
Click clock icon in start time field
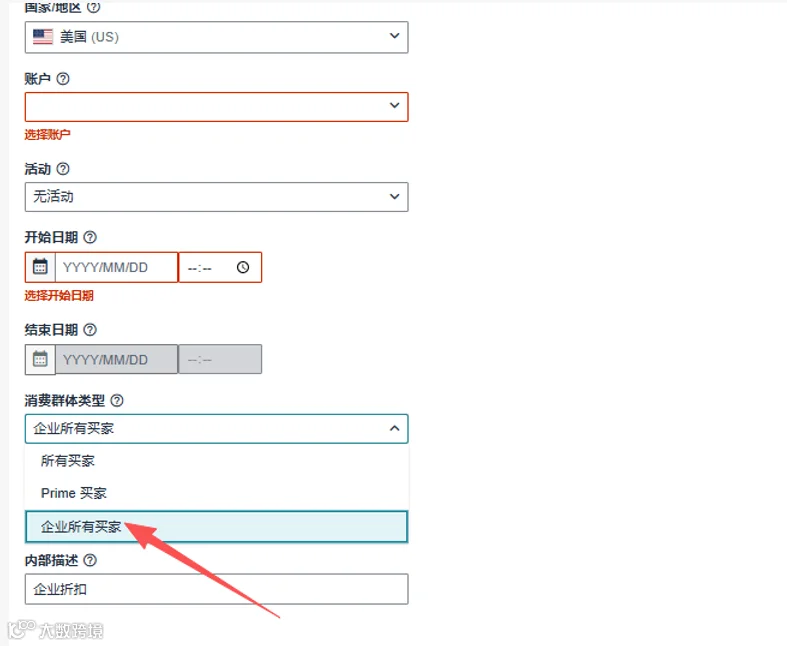coord(243,267)
